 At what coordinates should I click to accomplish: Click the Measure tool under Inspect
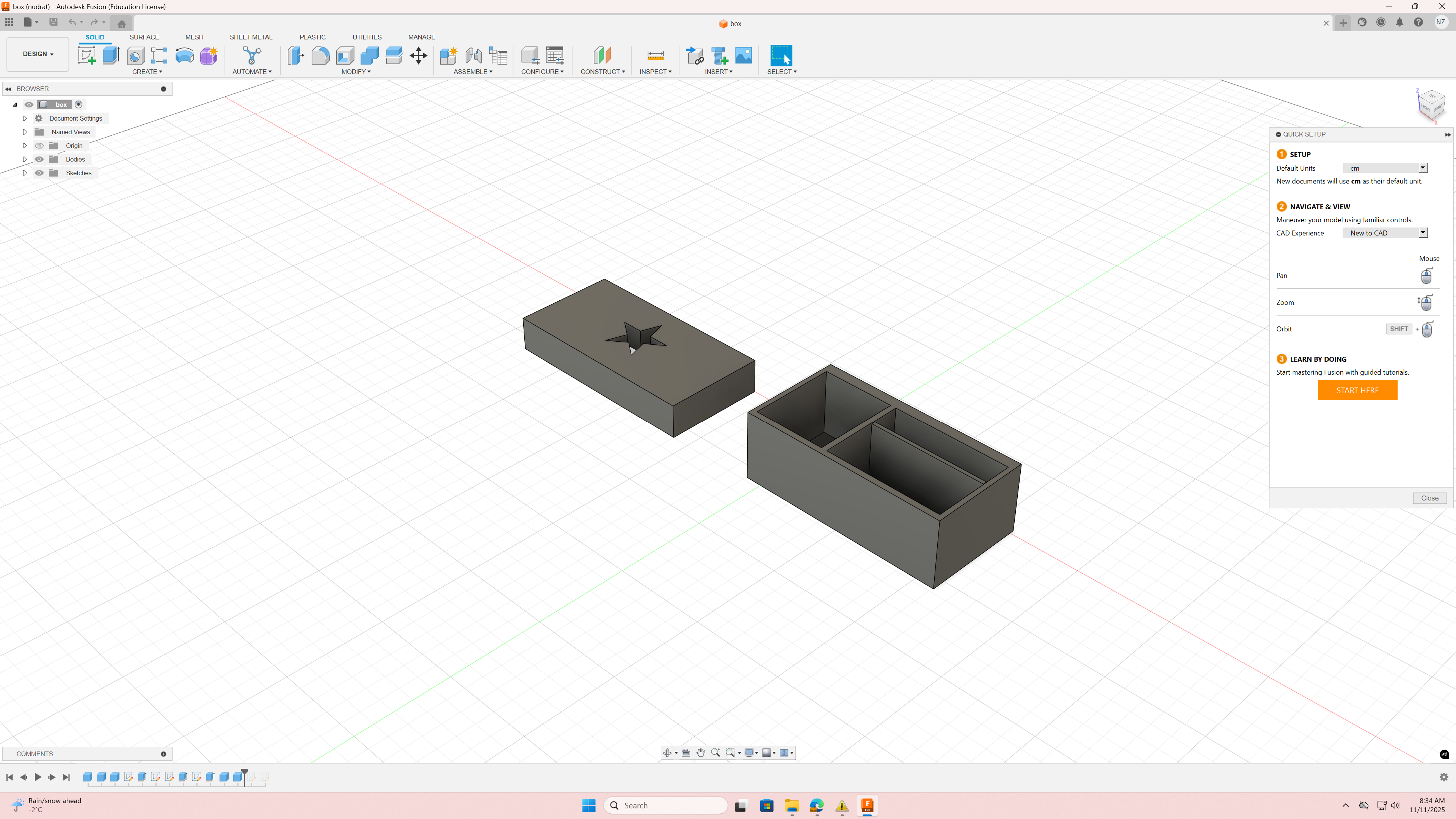tap(655, 55)
